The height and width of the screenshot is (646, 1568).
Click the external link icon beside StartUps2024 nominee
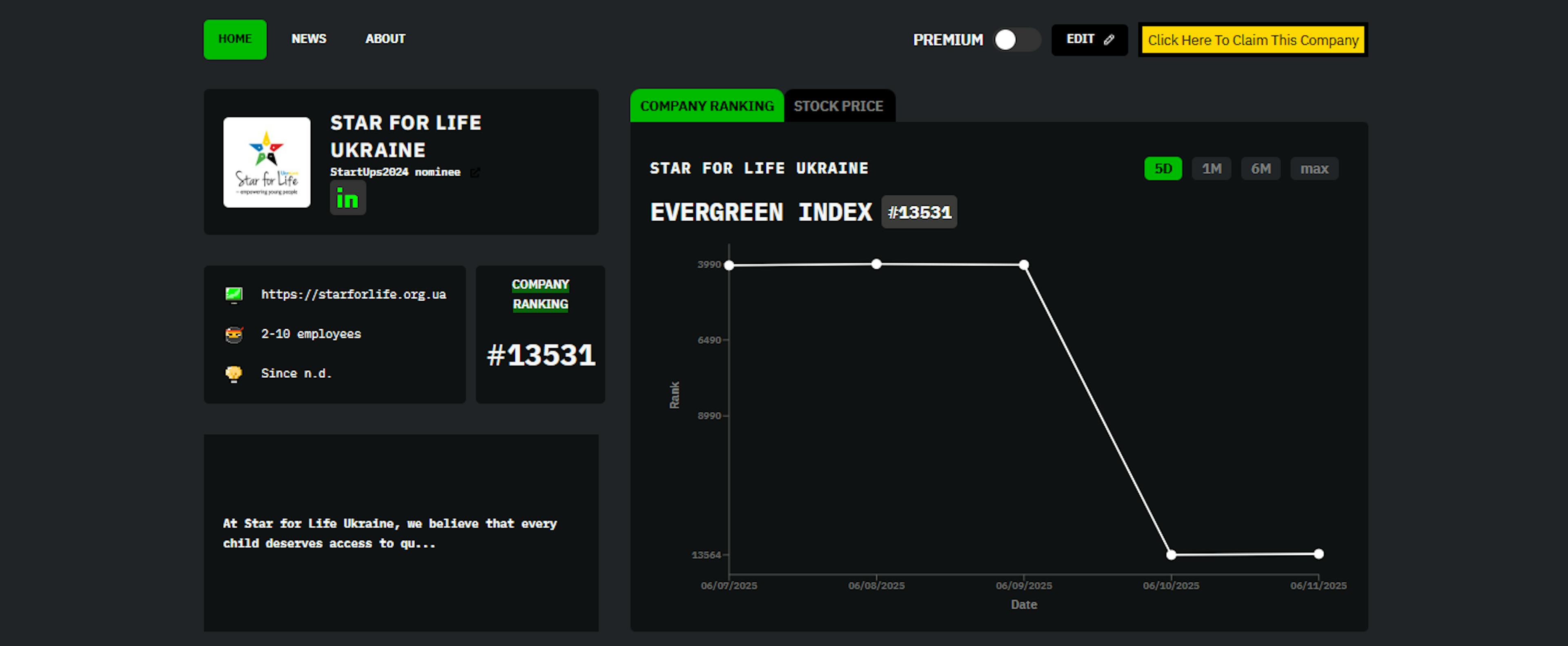(475, 172)
